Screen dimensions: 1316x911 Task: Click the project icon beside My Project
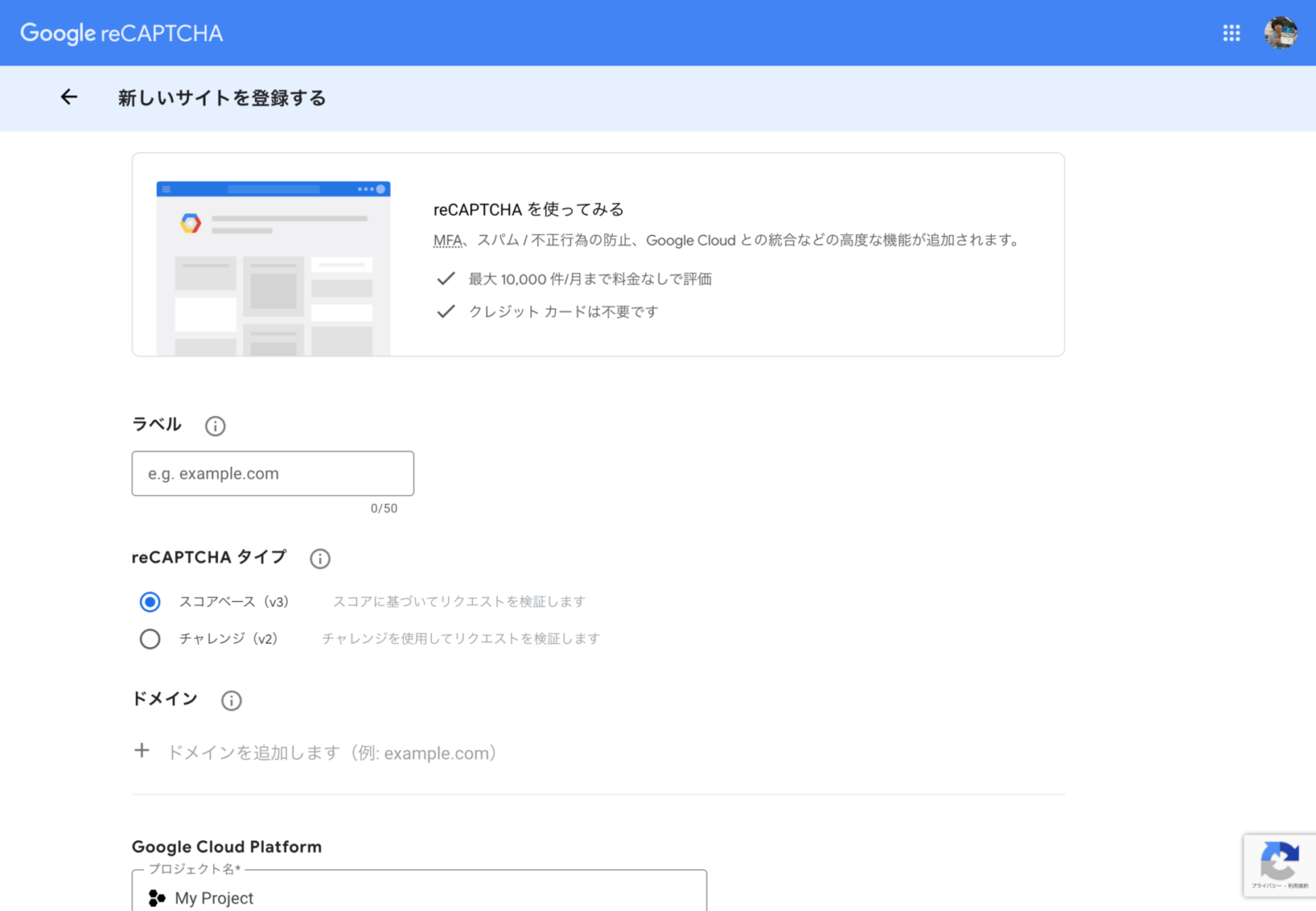(156, 898)
